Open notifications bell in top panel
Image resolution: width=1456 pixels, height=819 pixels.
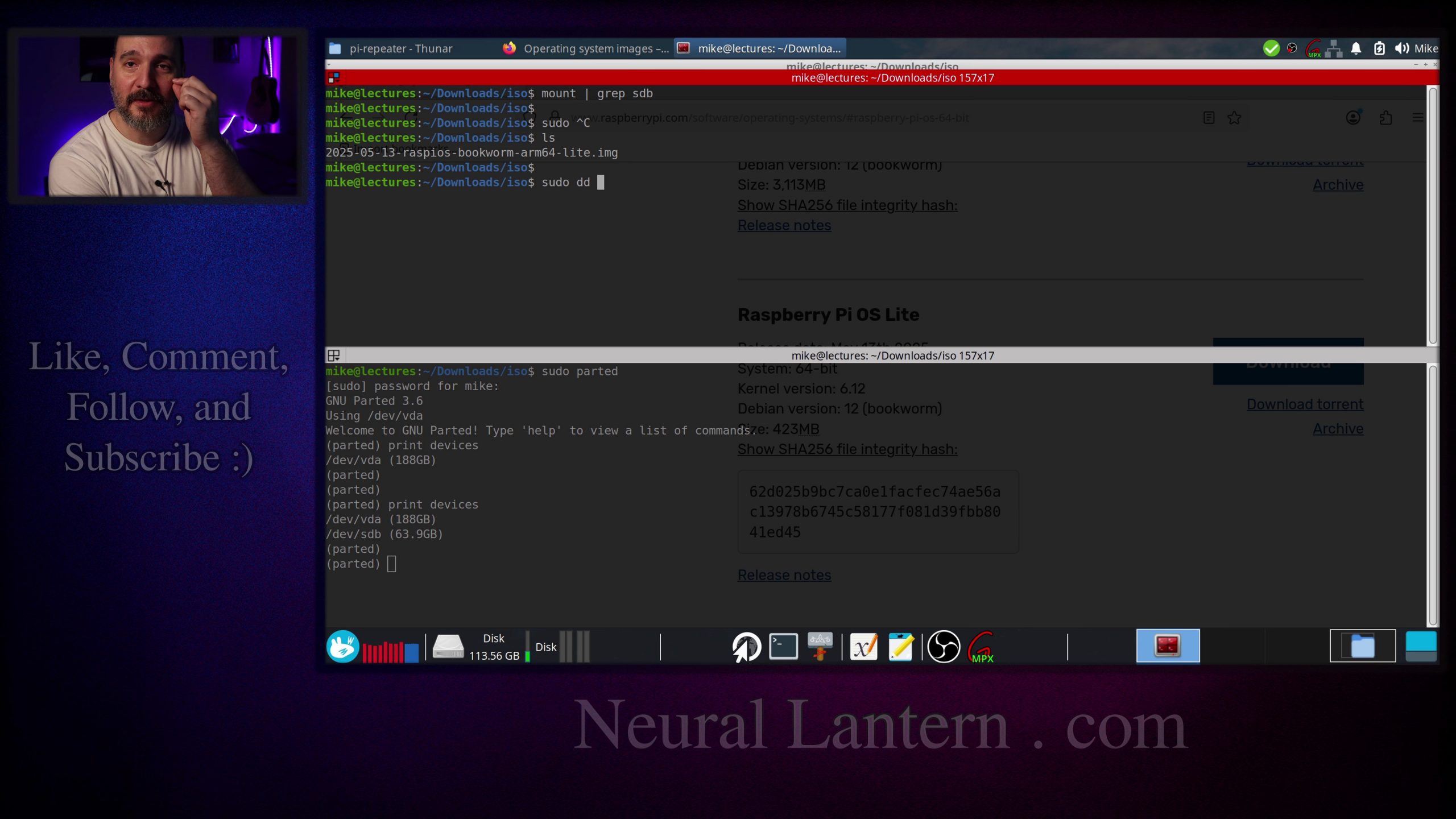click(1356, 48)
